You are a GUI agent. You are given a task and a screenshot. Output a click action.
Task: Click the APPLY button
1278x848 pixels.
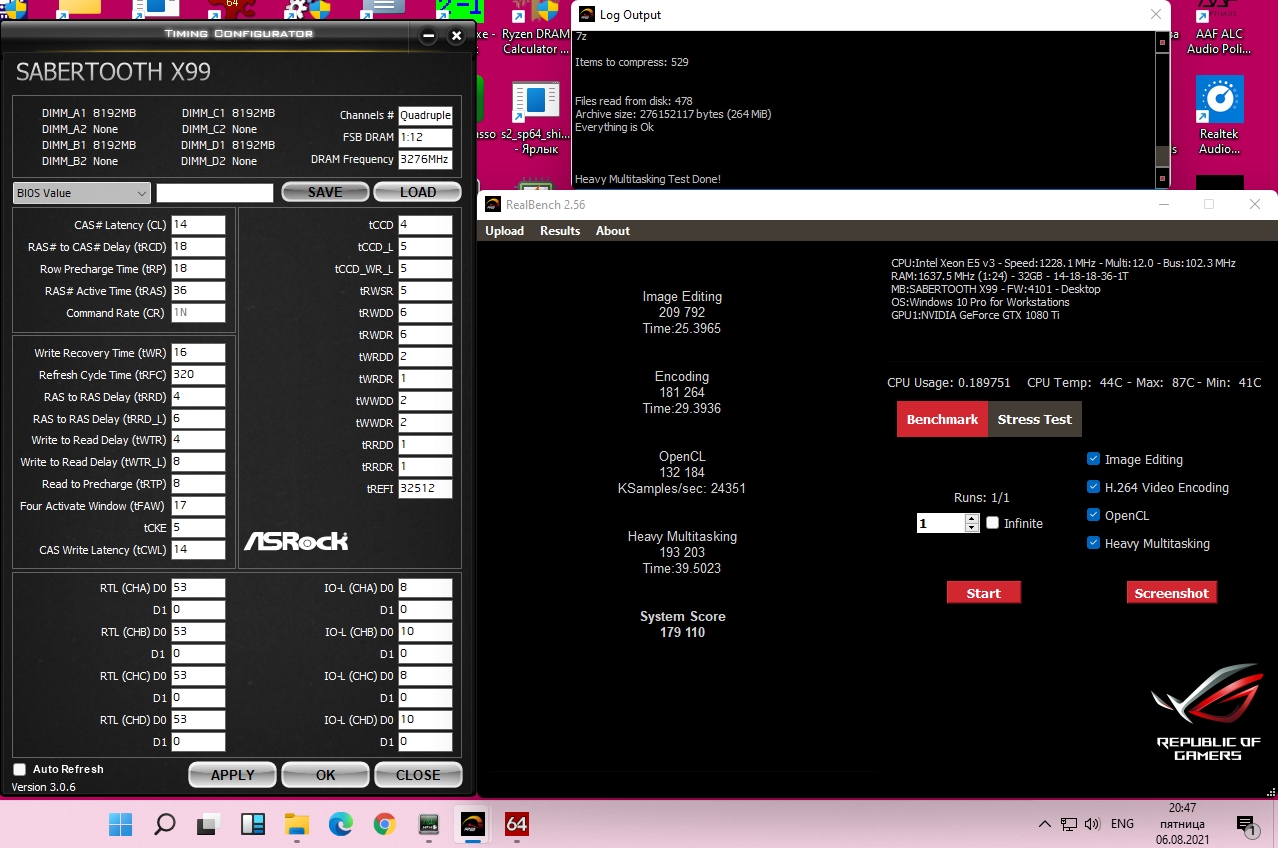(233, 775)
